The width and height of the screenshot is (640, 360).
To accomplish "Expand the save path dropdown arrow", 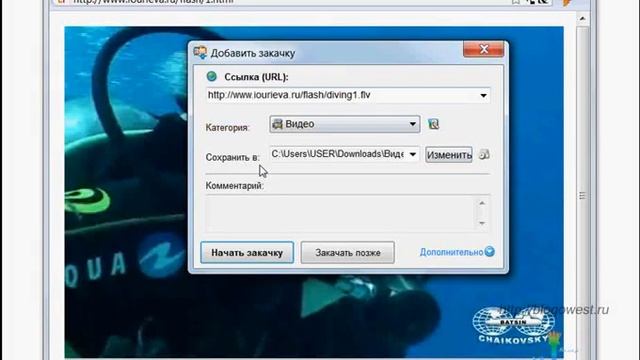I will tap(413, 154).
